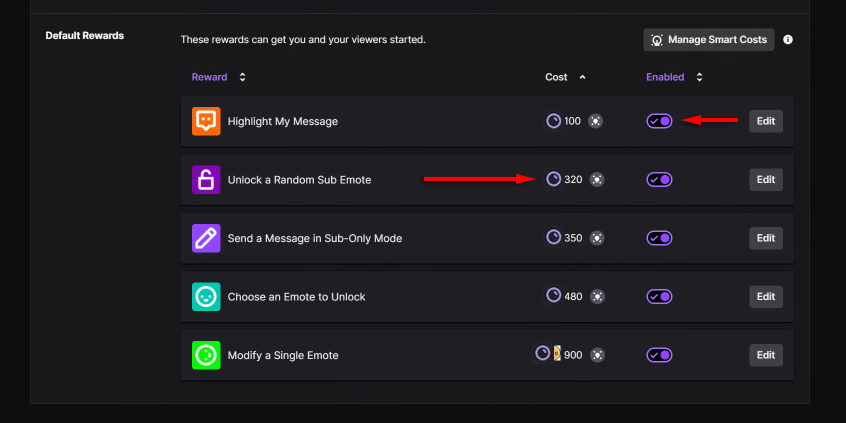Toggle the Send a Message in Sub-Only Mode switch

pyautogui.click(x=659, y=238)
